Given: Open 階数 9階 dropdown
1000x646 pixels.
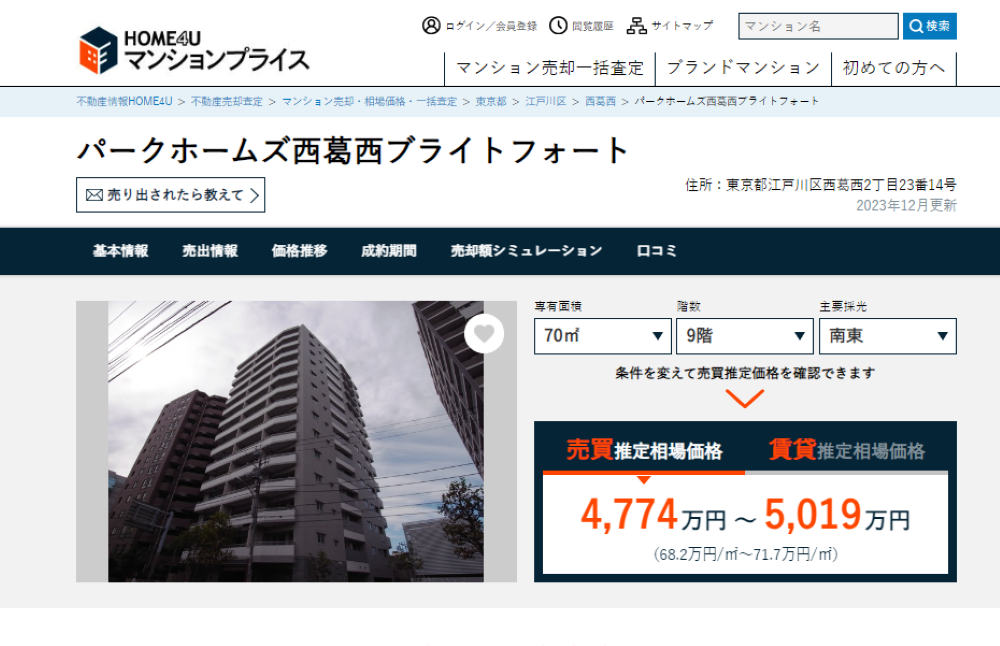Looking at the screenshot, I should [745, 336].
